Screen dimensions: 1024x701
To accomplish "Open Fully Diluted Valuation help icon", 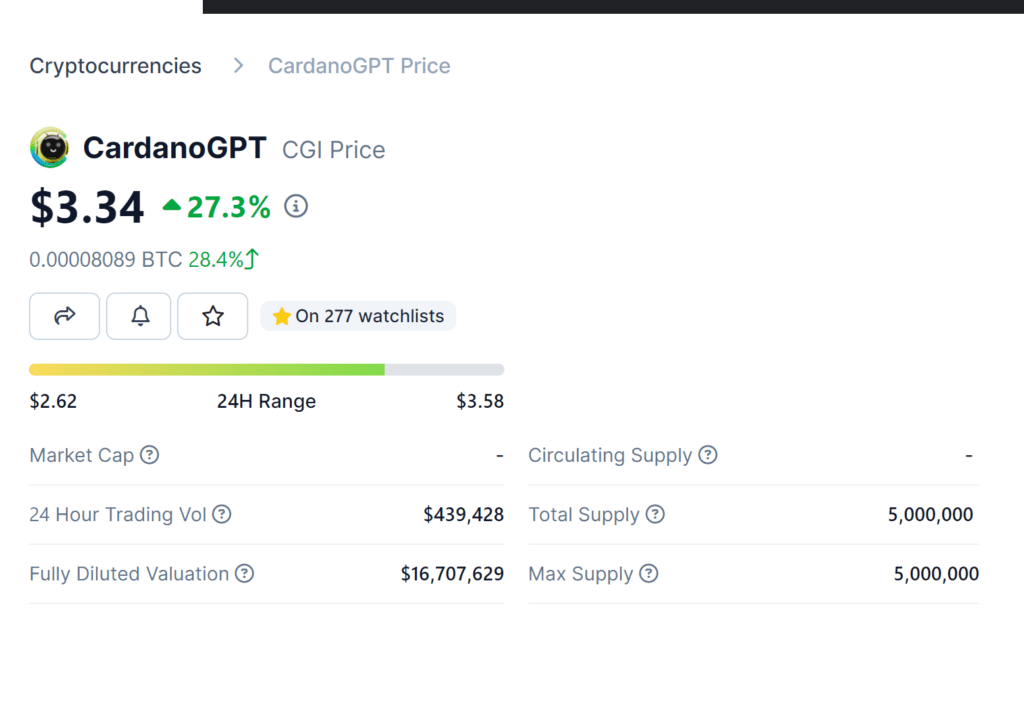I will (x=244, y=574).
